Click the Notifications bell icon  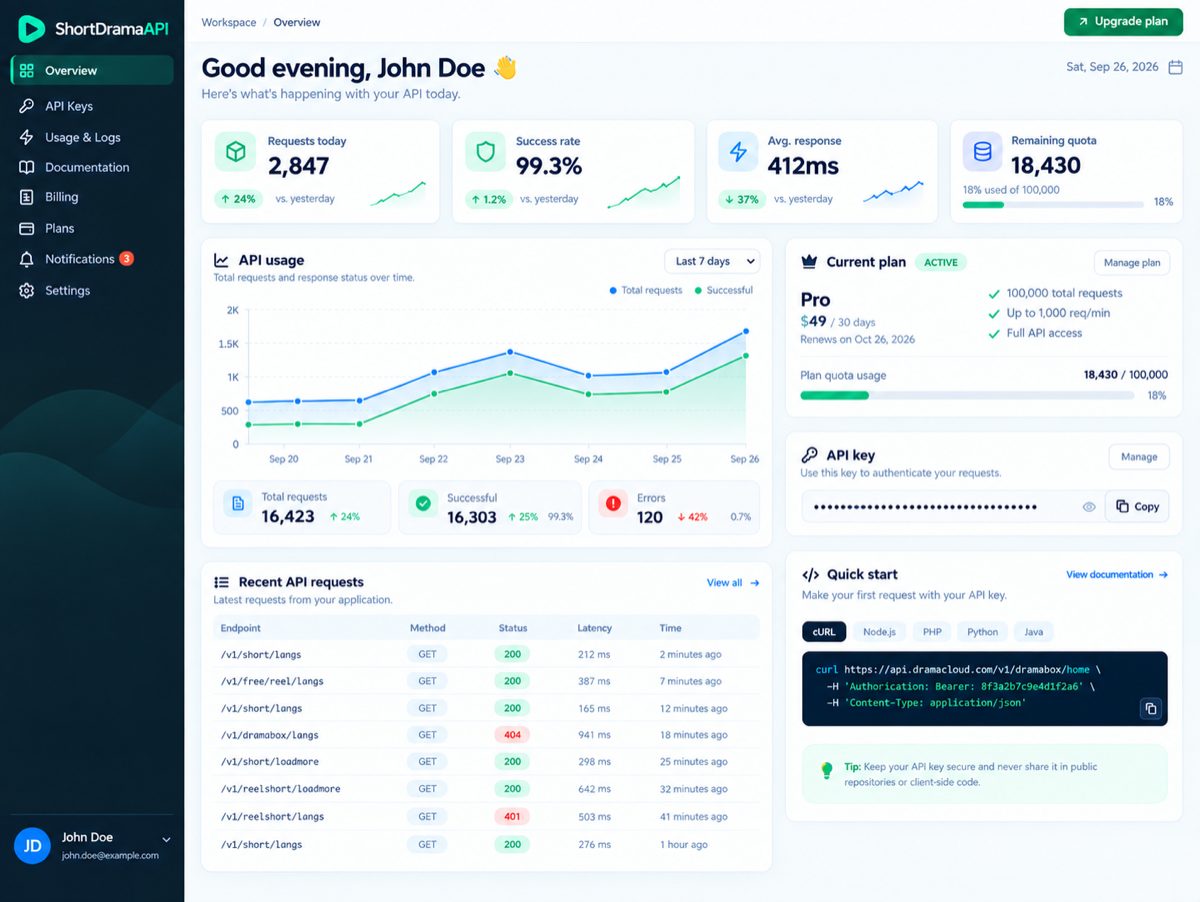coord(27,259)
